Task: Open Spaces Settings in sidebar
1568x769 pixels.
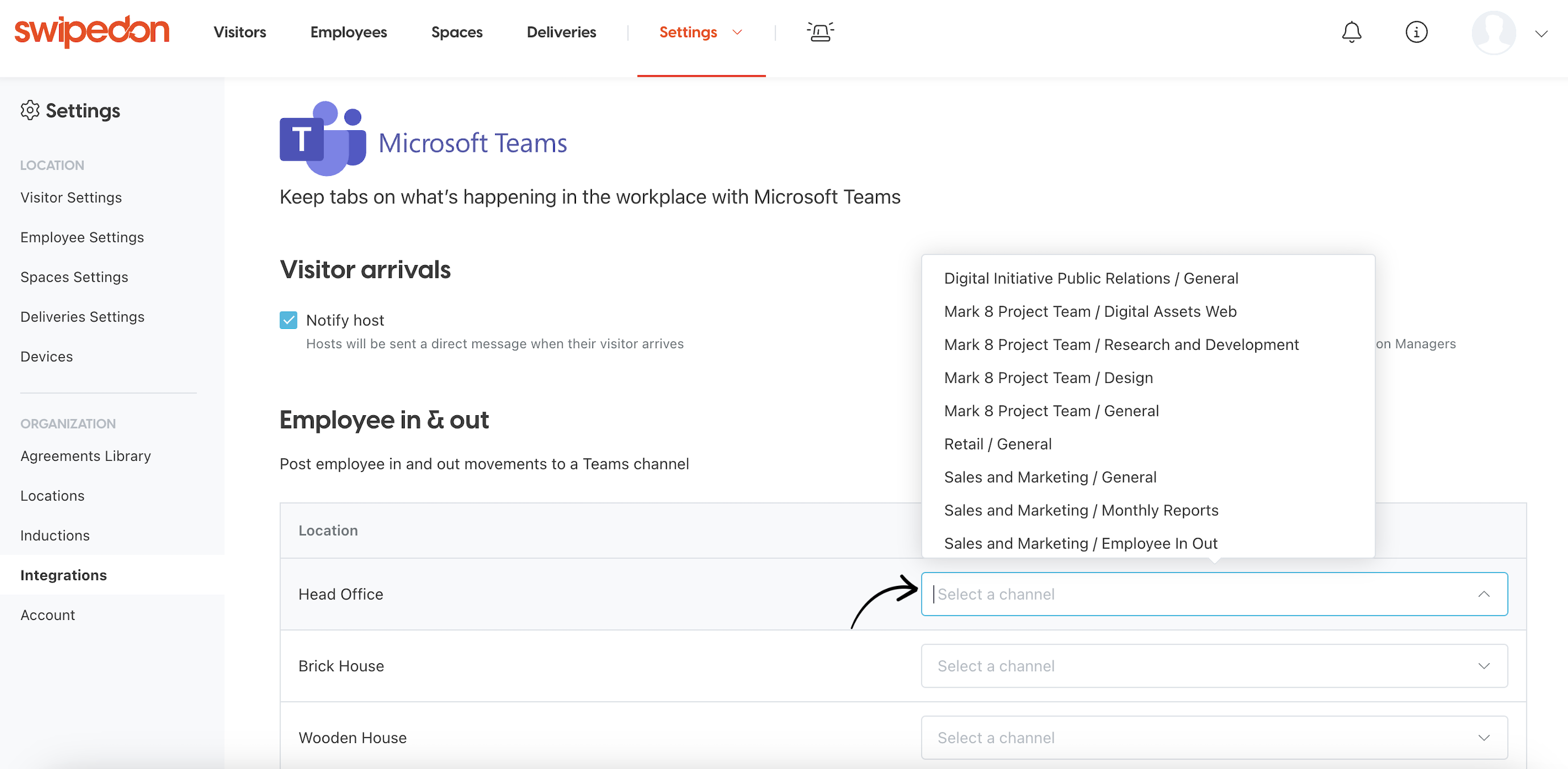Action: [74, 277]
